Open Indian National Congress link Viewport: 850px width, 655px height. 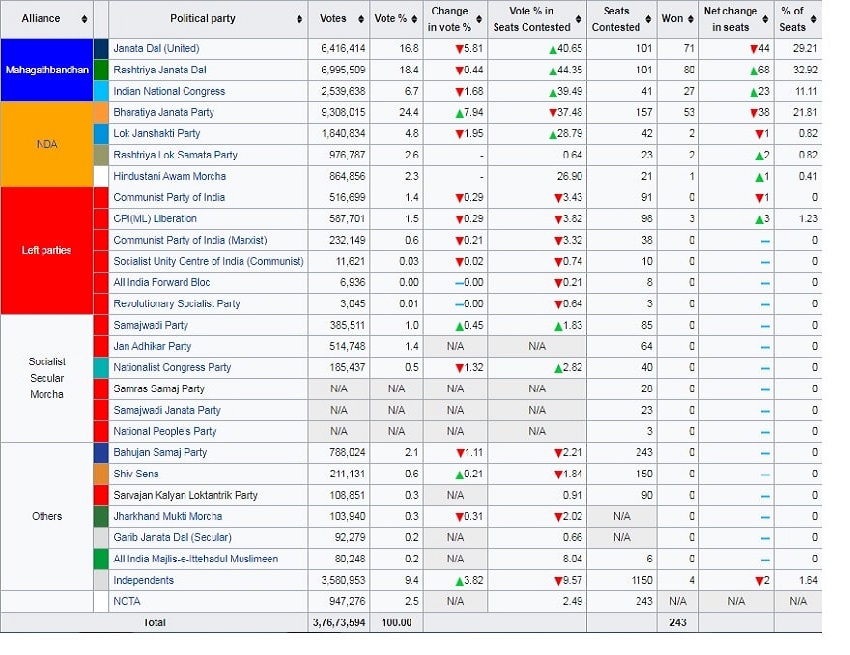click(169, 91)
